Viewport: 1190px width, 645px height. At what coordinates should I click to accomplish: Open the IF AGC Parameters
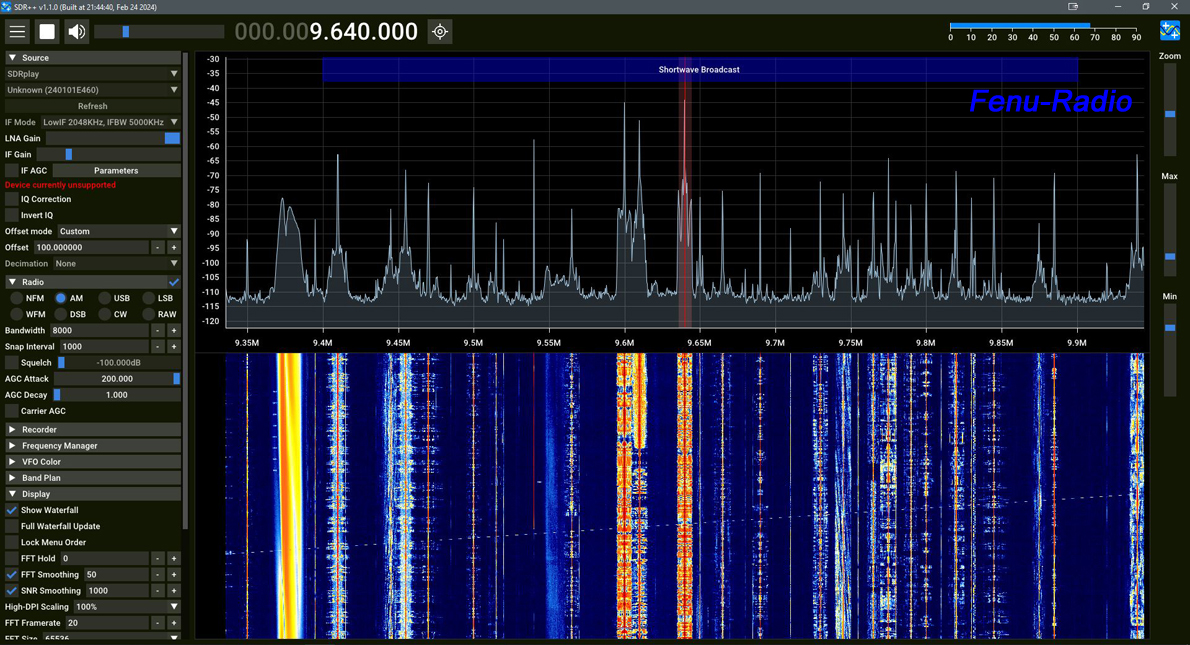tap(116, 170)
